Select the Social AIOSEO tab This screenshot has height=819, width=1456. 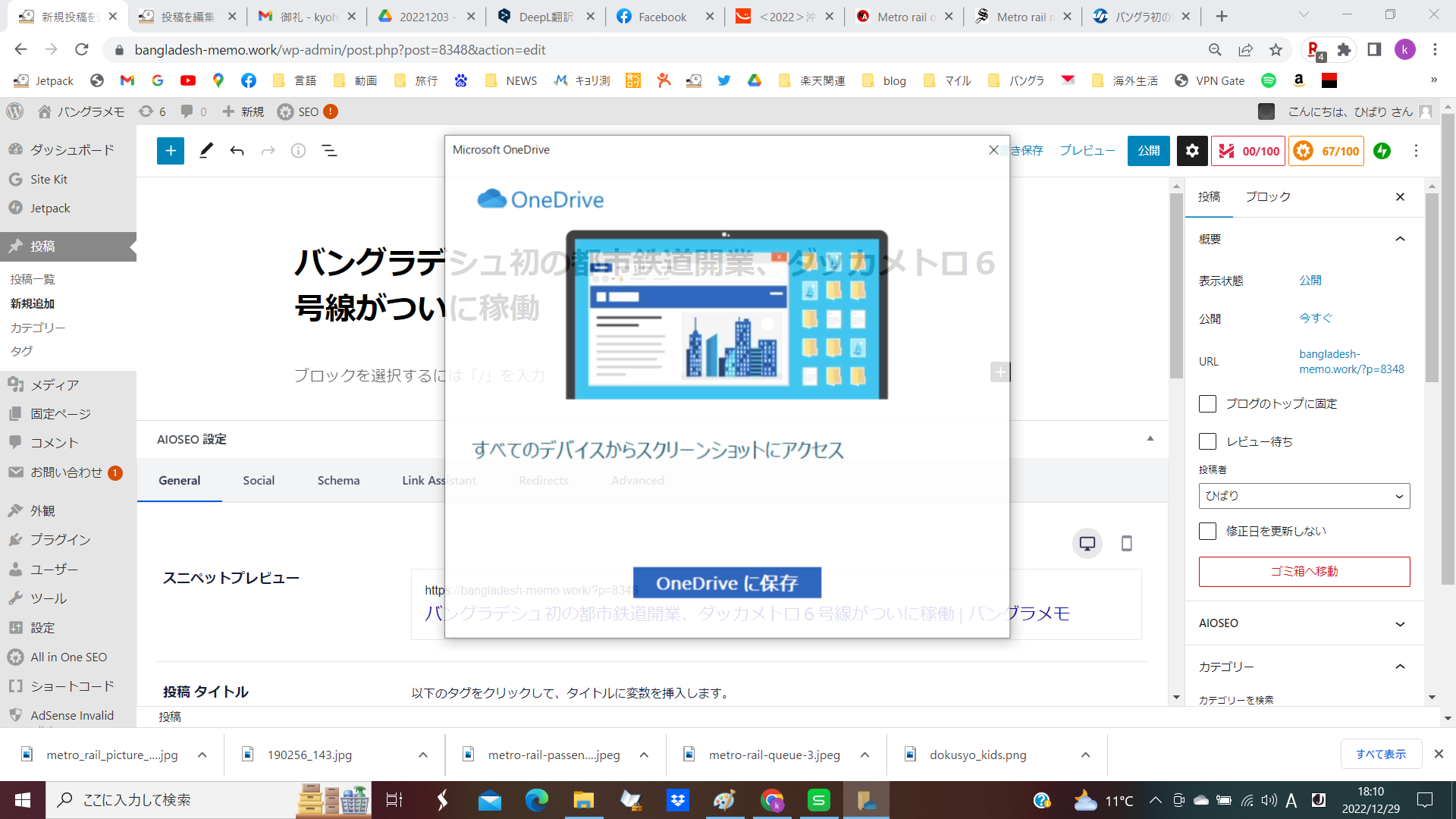pyautogui.click(x=259, y=481)
